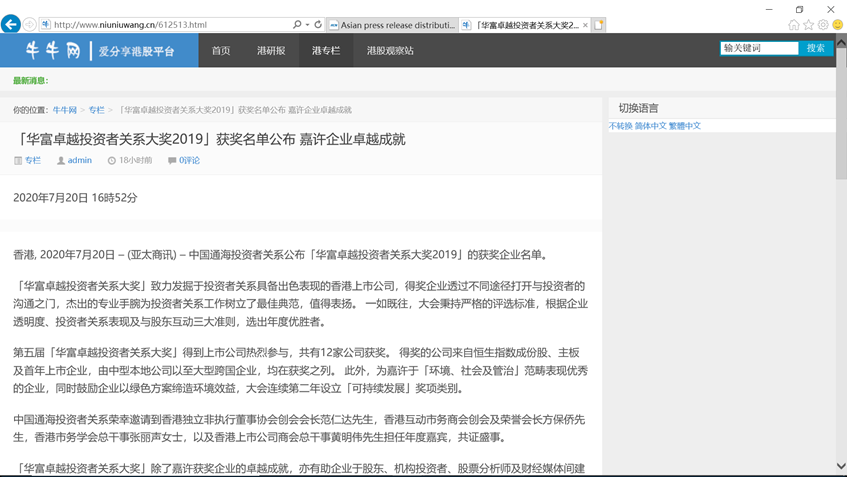847x477 pixels.
Task: Click the 0评论 comments link
Action: click(x=189, y=160)
